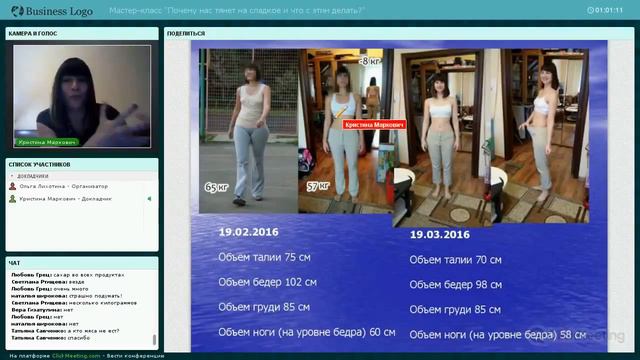Select the row for Кристина Маркович - Докладчик
The image size is (640, 360).
click(82, 199)
